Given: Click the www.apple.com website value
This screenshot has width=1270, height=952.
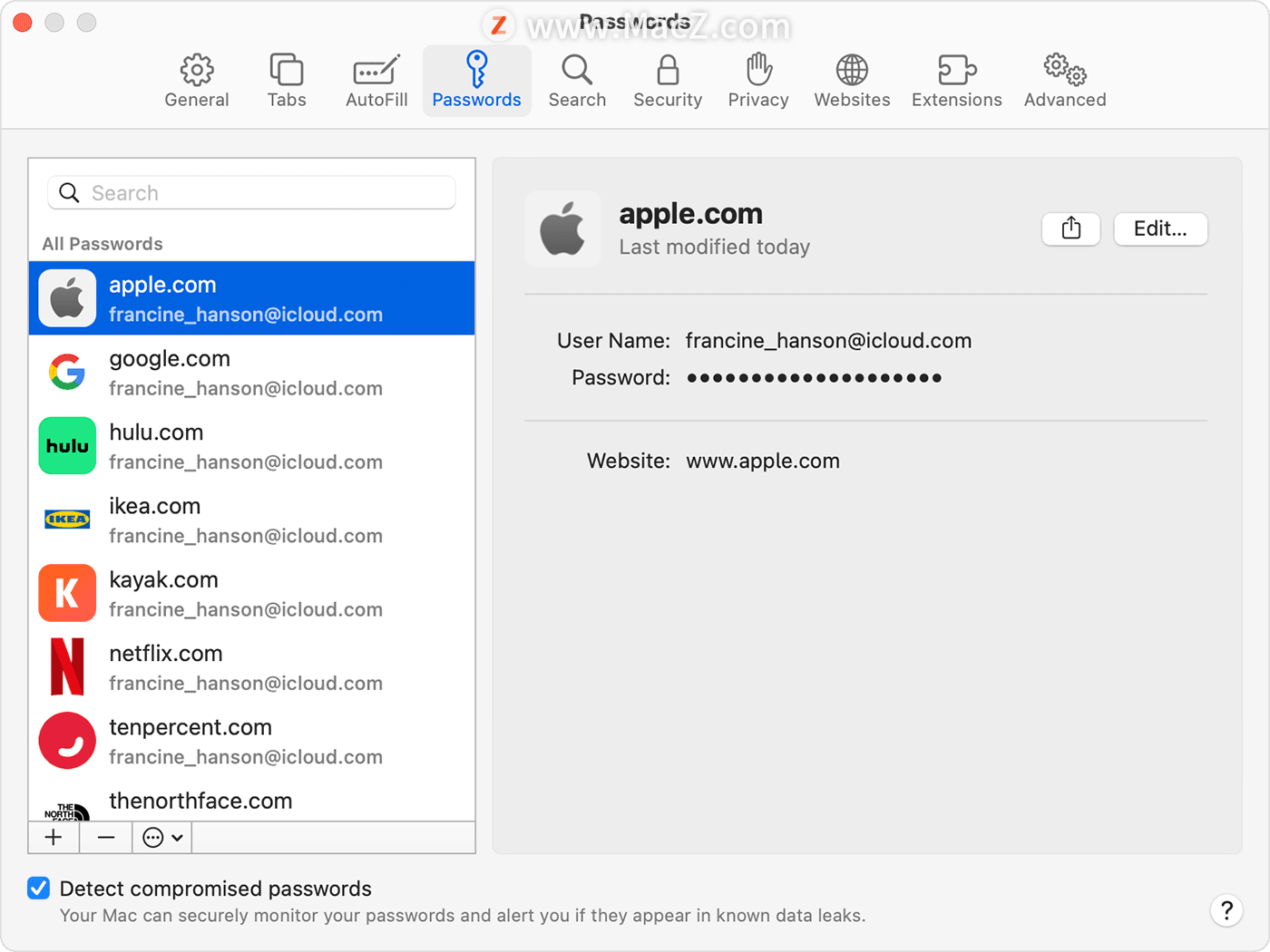Looking at the screenshot, I should point(763,461).
